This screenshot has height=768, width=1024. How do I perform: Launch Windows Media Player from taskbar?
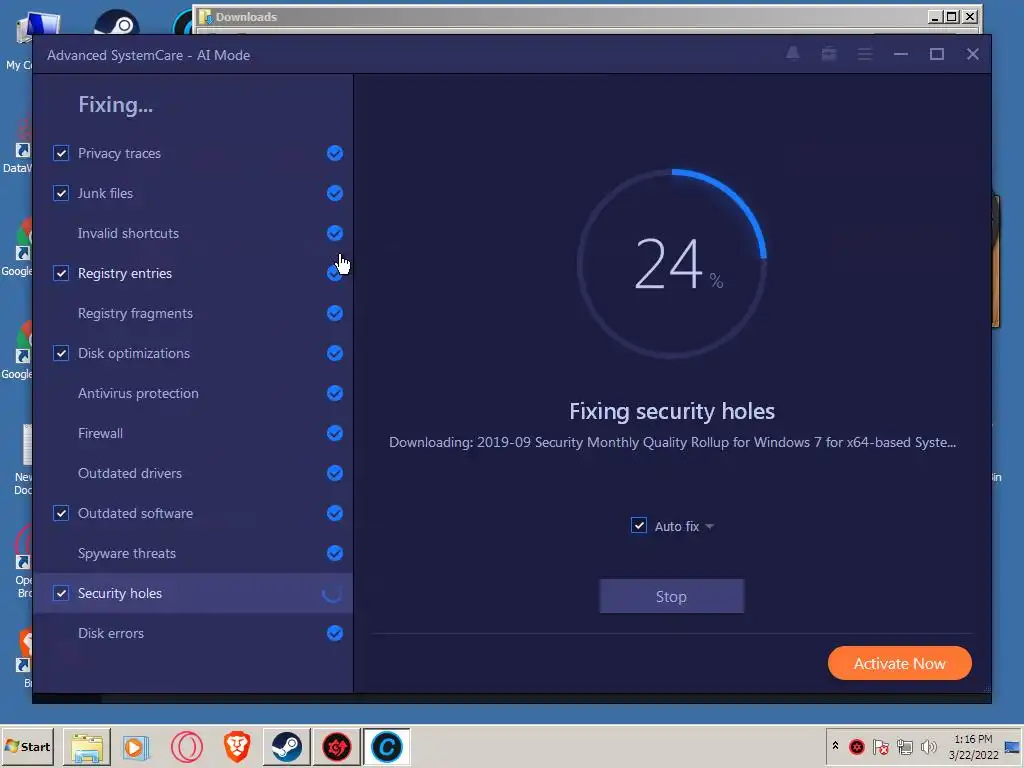click(136, 746)
